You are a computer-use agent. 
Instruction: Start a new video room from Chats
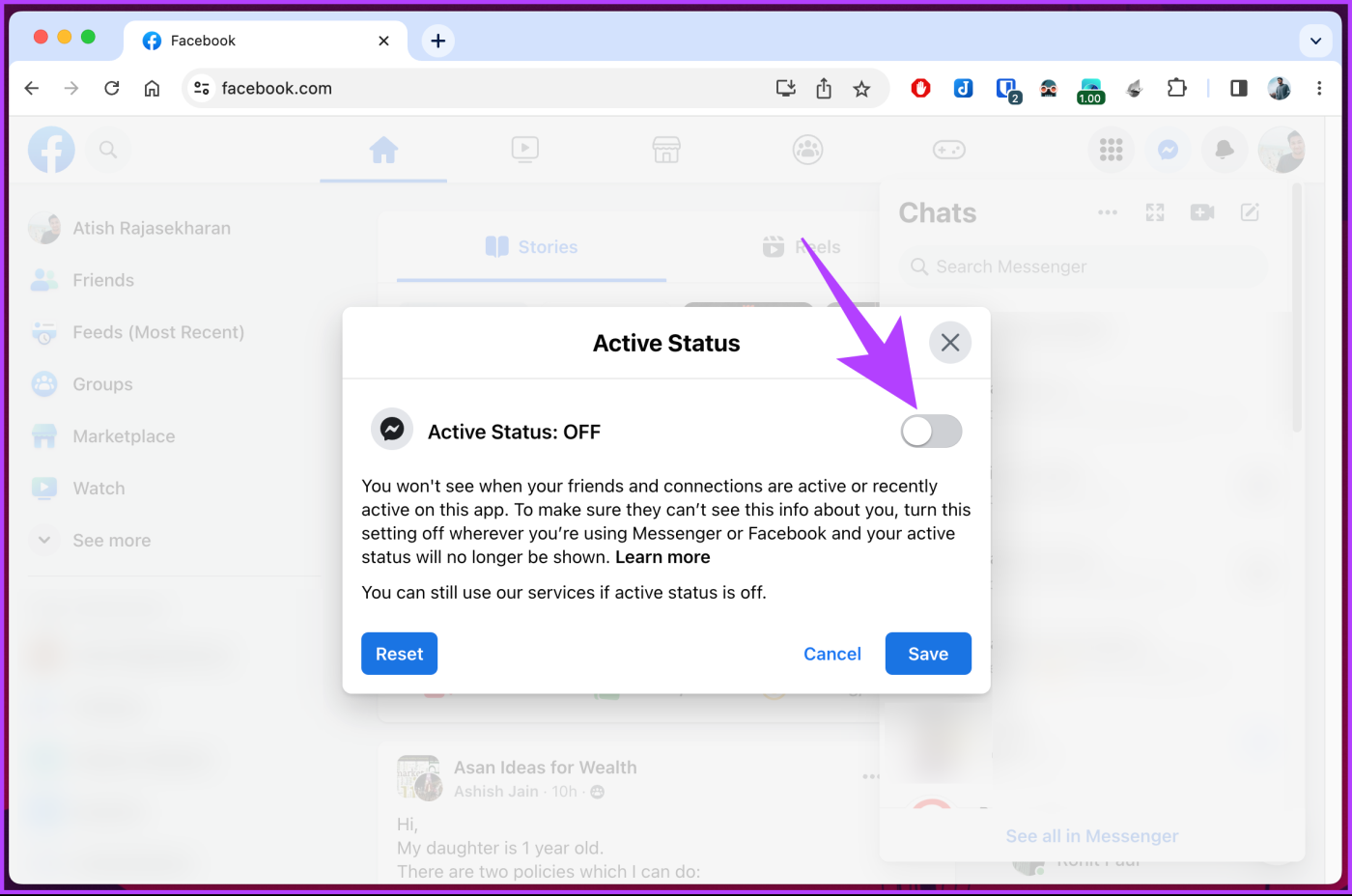(x=1202, y=212)
